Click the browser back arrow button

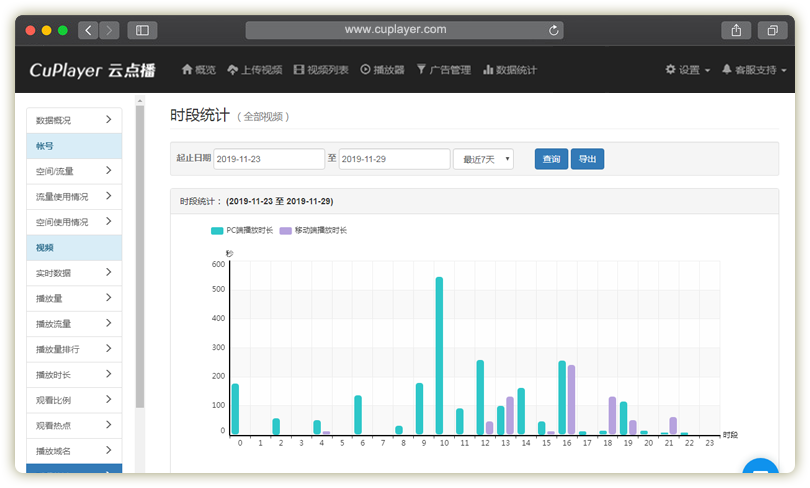88,30
